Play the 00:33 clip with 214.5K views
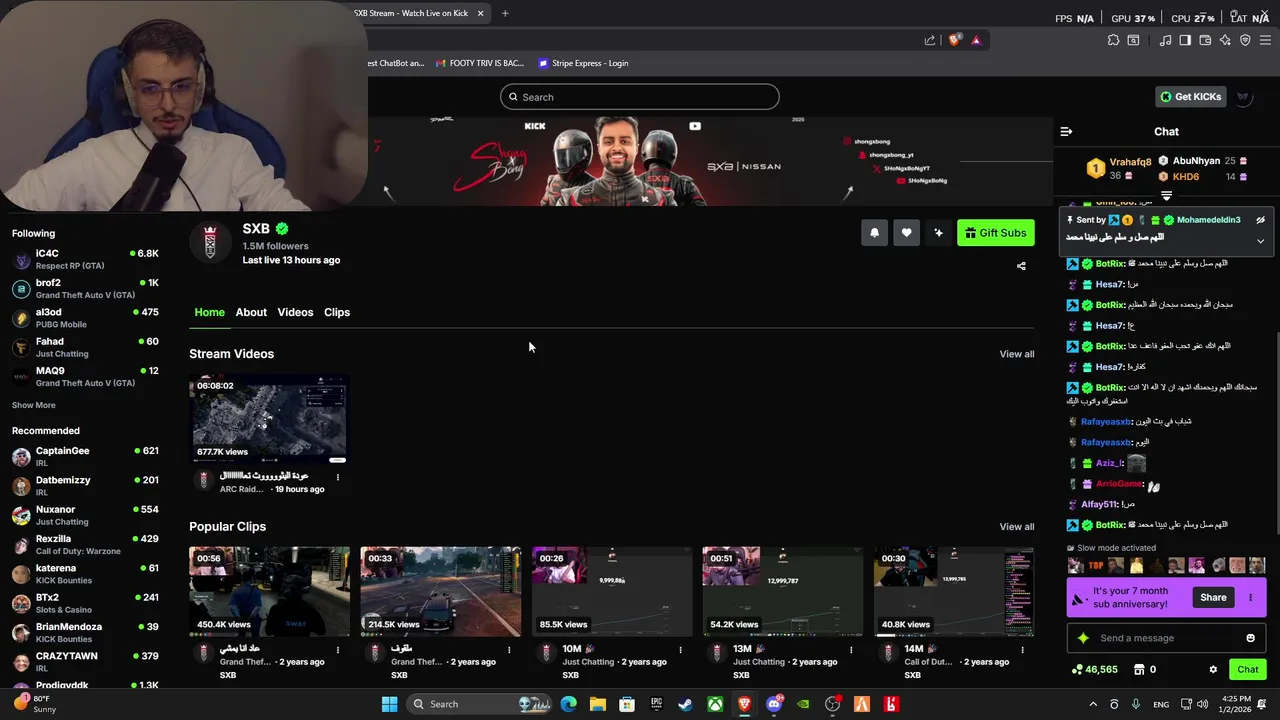 440,591
